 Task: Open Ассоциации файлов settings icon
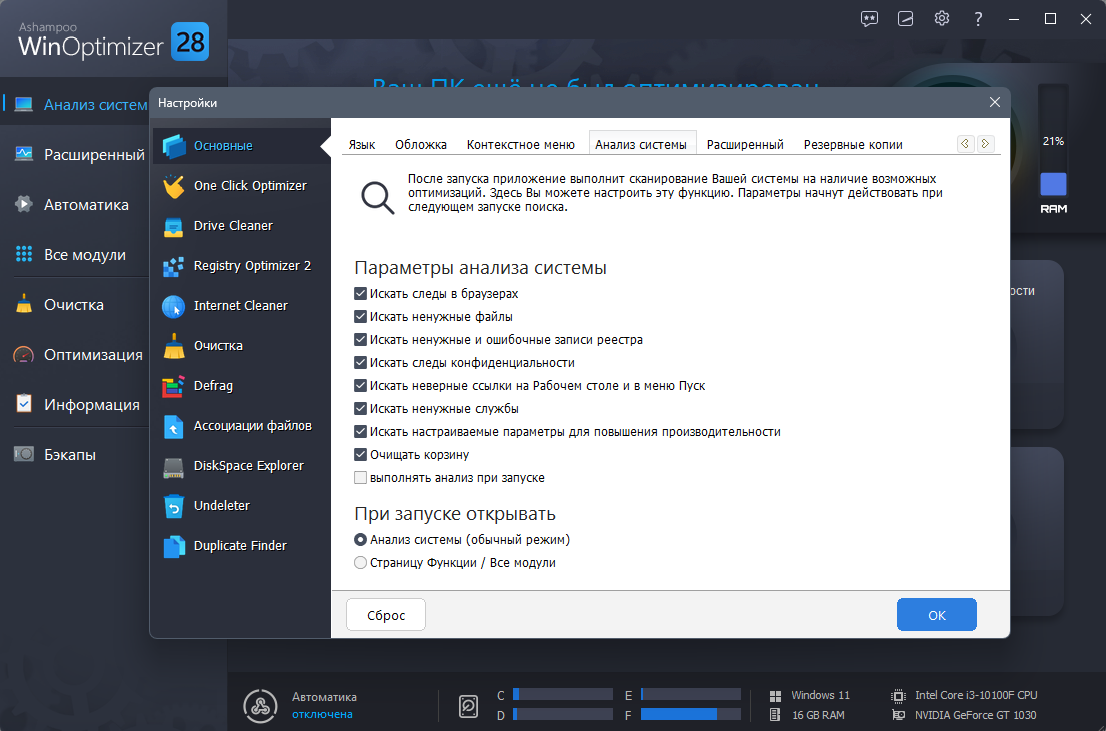(174, 426)
